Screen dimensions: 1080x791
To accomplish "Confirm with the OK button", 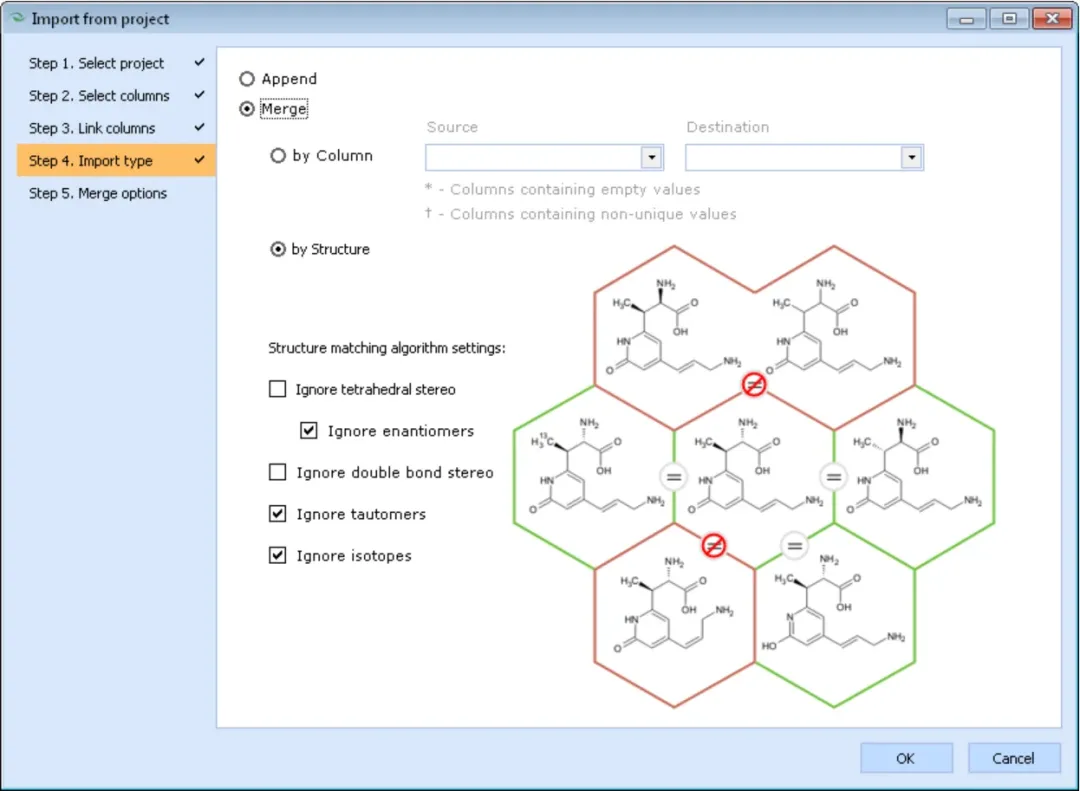I will click(x=906, y=758).
